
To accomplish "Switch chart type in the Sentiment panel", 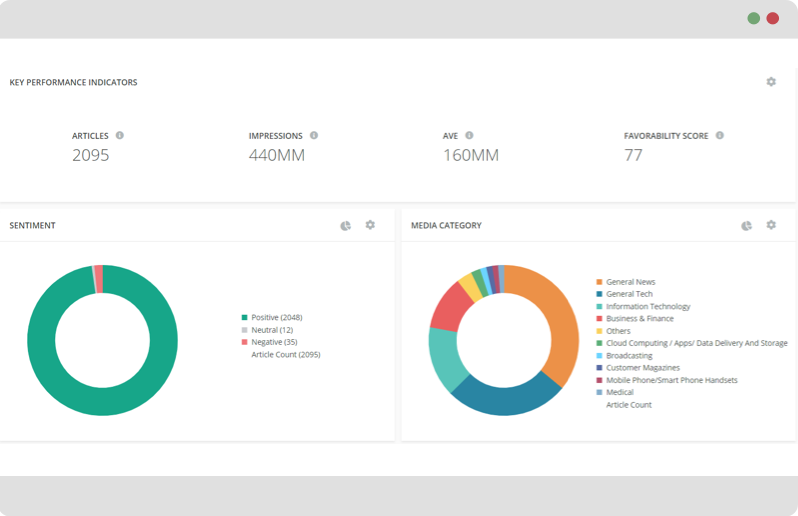I will (345, 226).
